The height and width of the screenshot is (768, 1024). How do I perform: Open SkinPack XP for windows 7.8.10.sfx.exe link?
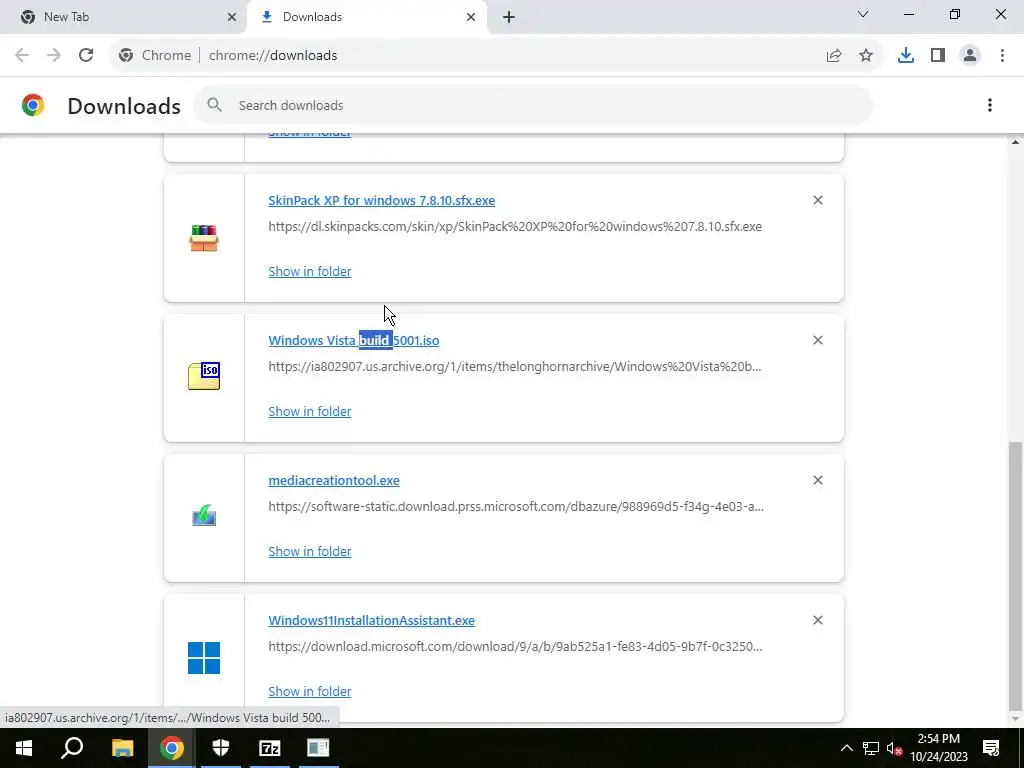click(x=381, y=200)
